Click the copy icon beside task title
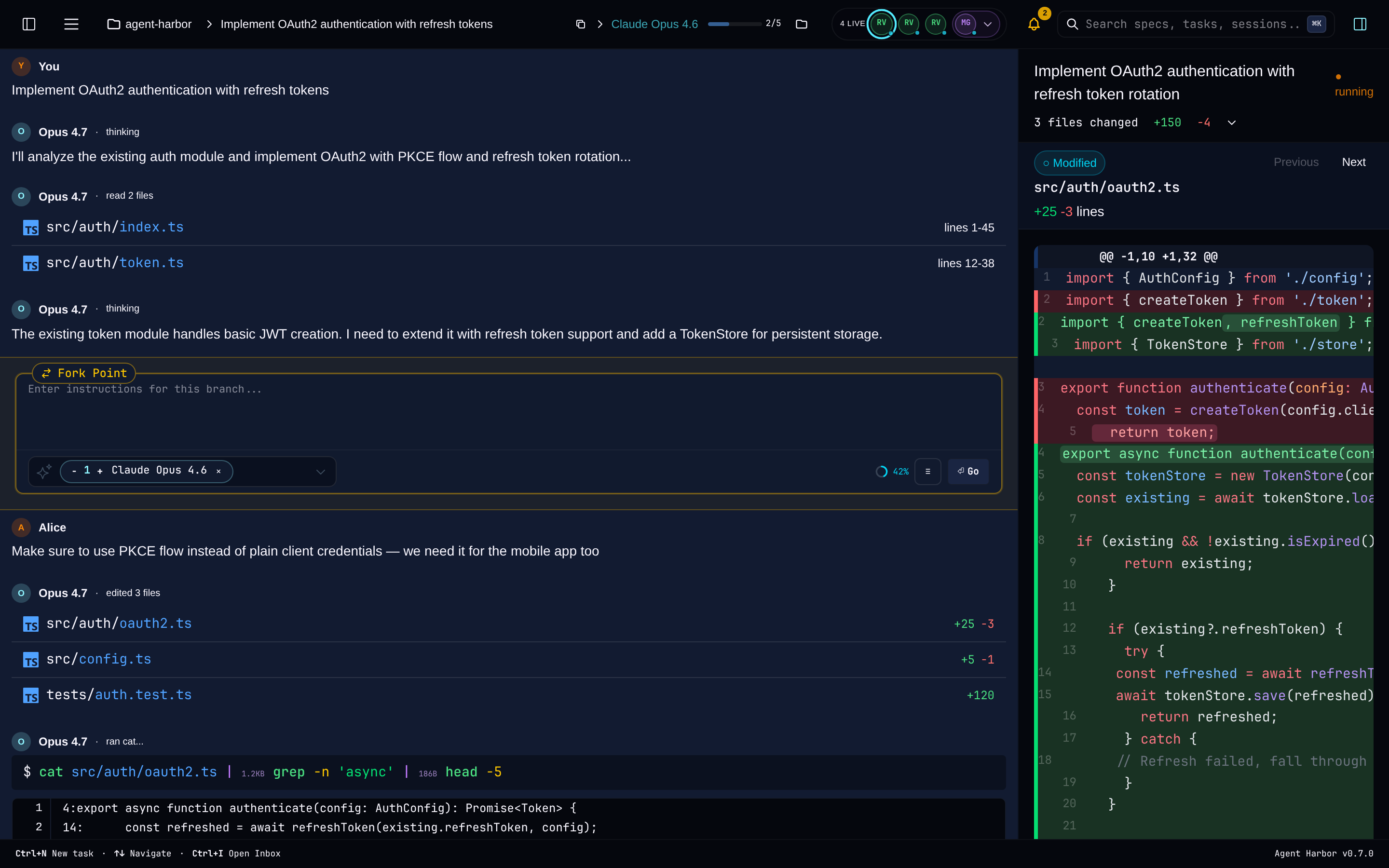The height and width of the screenshot is (868, 1389). [580, 24]
